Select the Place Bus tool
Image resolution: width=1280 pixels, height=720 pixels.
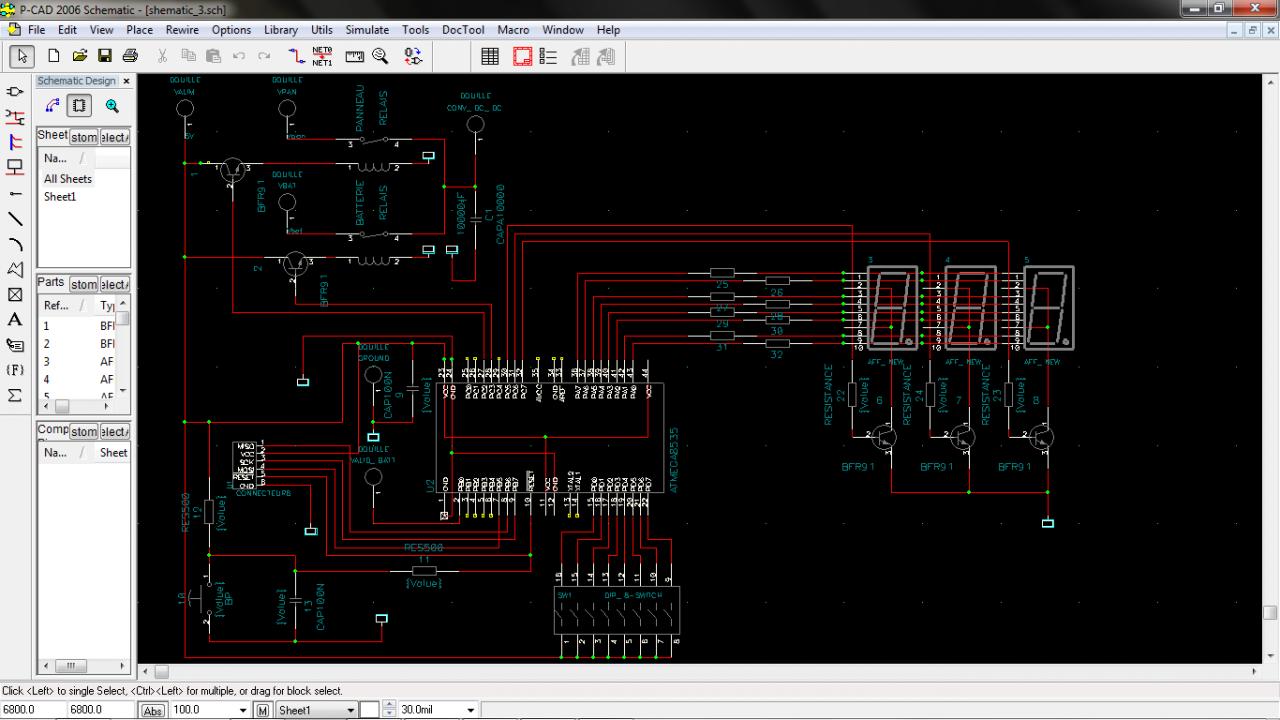[x=15, y=142]
